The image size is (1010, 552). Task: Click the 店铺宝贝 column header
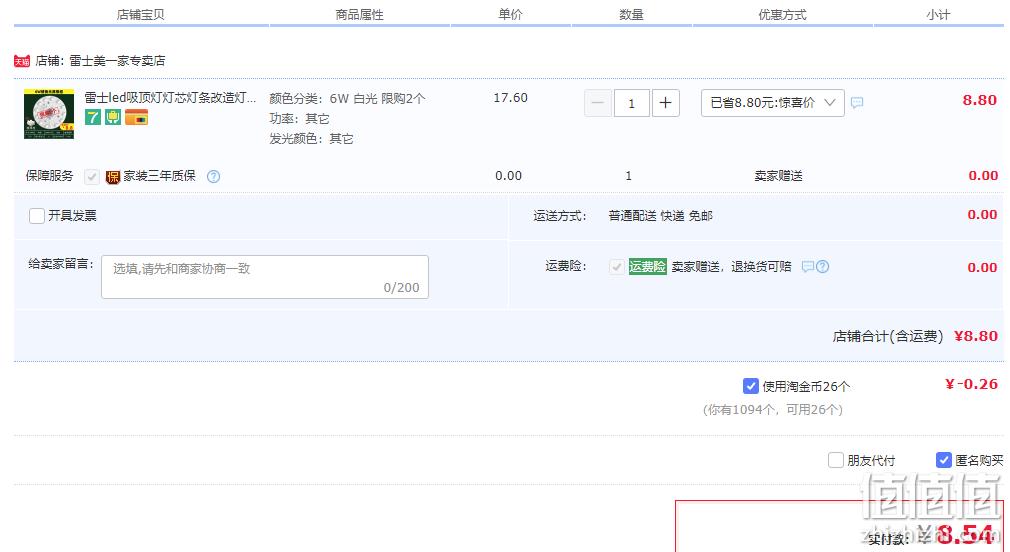[140, 14]
